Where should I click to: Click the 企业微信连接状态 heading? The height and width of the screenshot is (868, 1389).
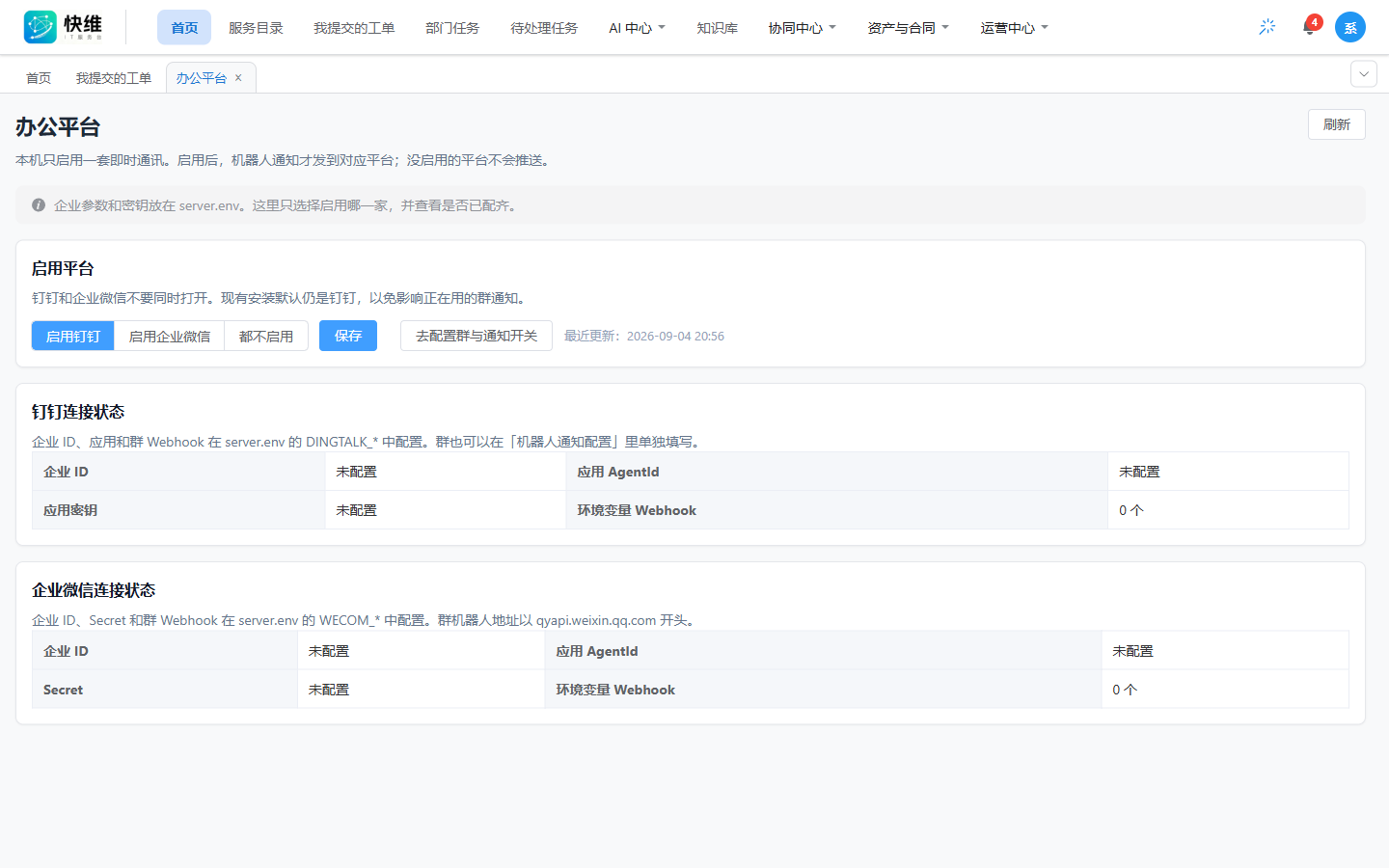coord(94,590)
